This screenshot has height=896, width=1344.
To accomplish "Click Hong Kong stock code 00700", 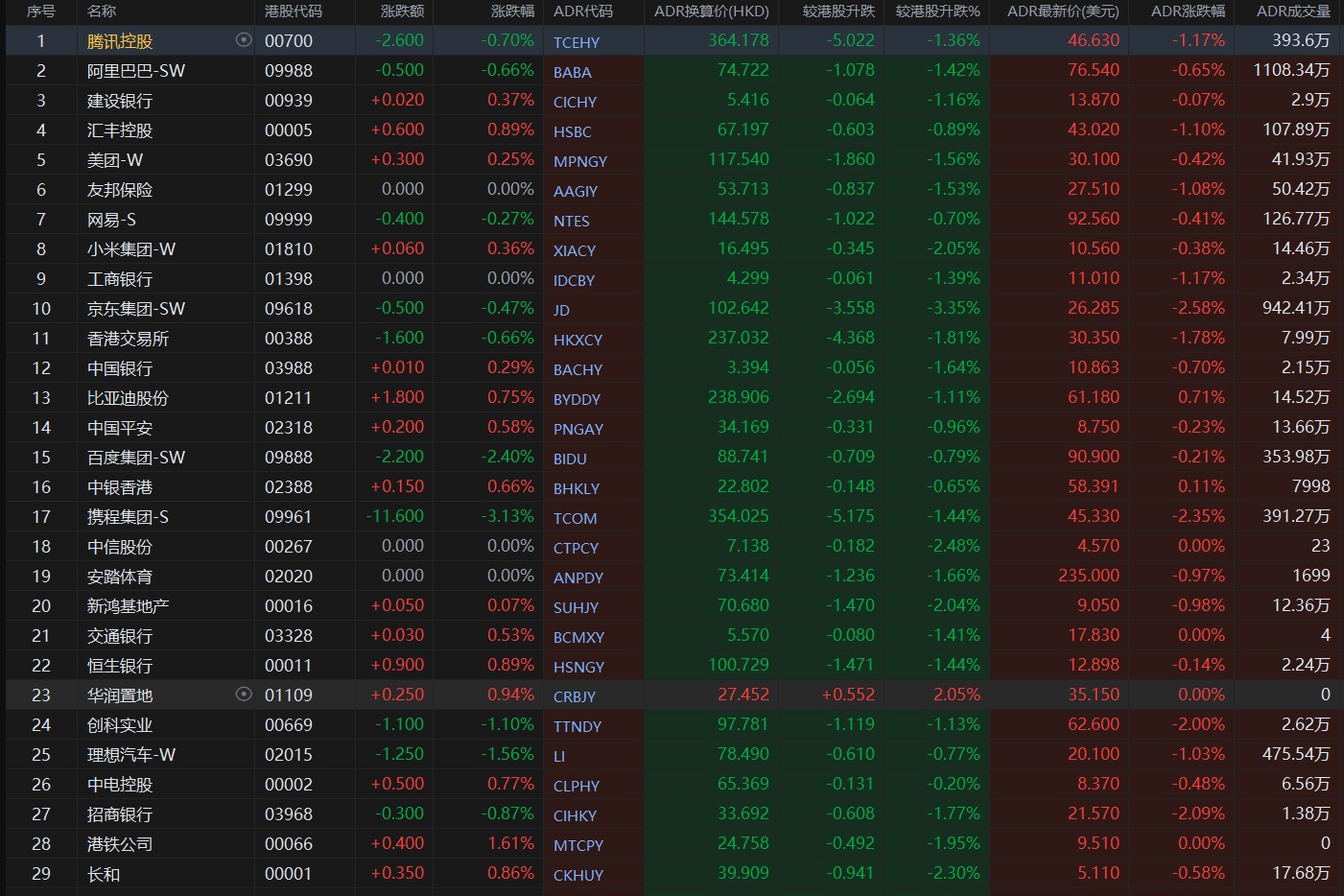I will 289,41.
